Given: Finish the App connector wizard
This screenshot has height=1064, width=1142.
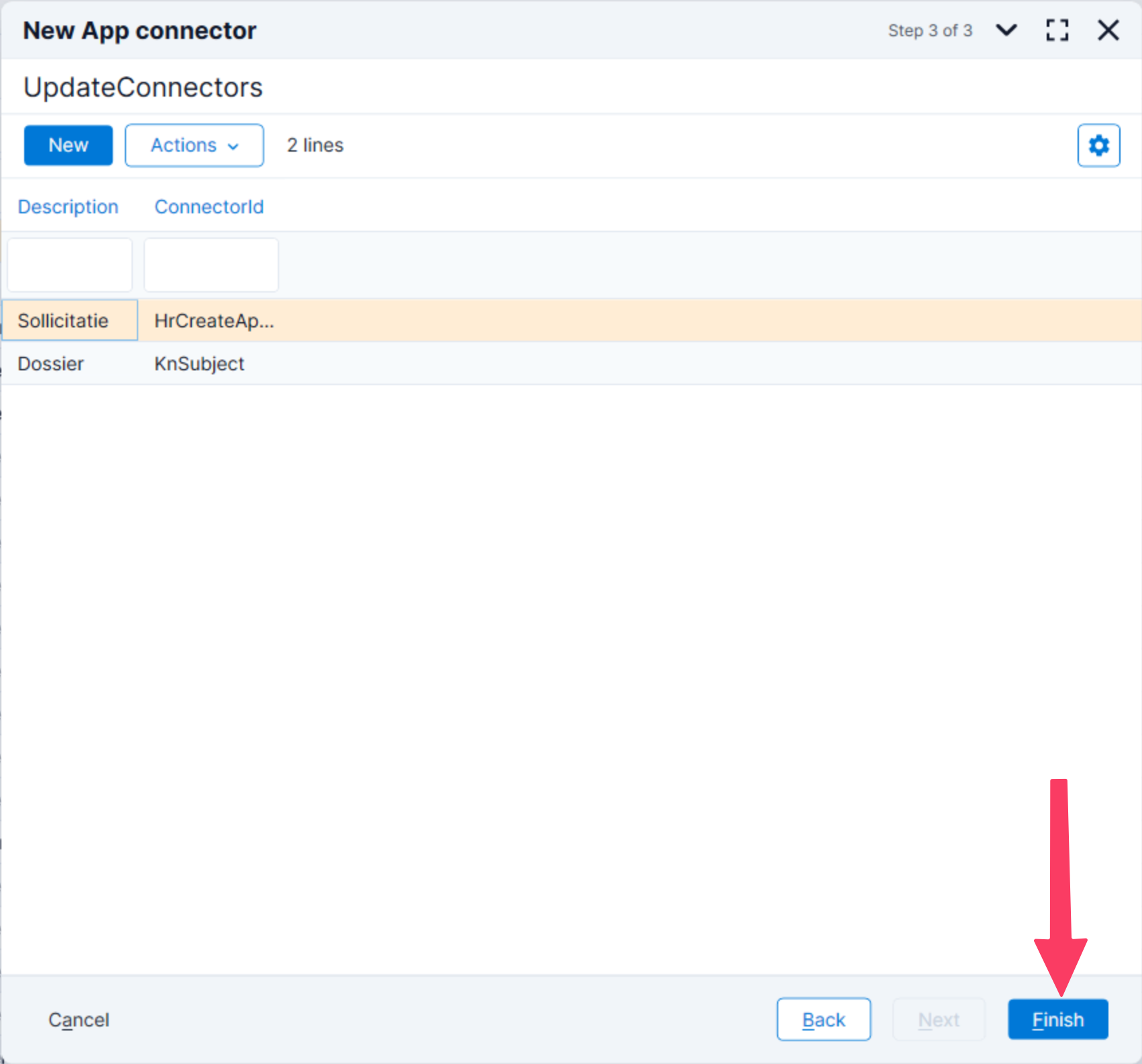Looking at the screenshot, I should 1057,1020.
